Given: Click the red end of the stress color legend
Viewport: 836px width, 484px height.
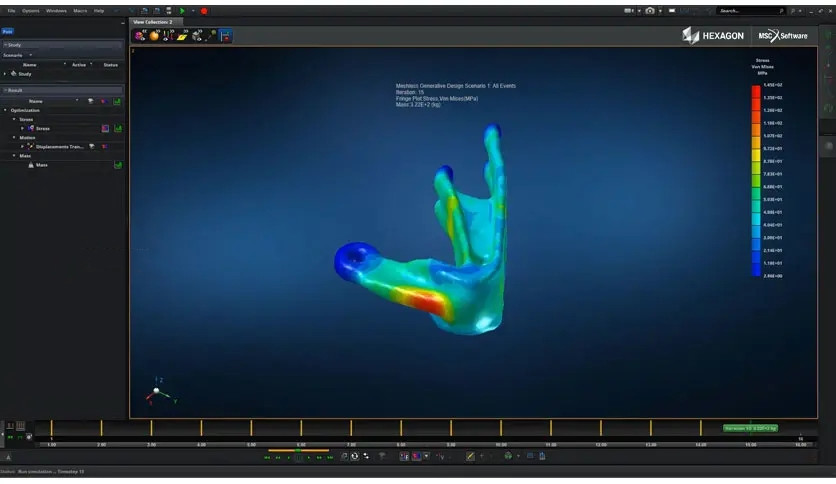Looking at the screenshot, I should [x=756, y=91].
